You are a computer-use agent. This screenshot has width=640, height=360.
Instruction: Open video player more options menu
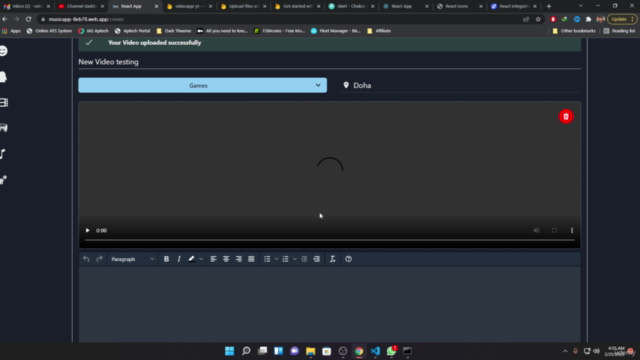point(572,231)
